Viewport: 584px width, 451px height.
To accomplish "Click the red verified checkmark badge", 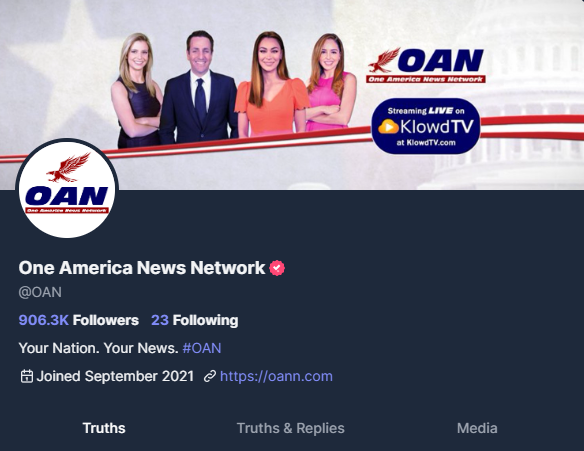I will pos(277,268).
